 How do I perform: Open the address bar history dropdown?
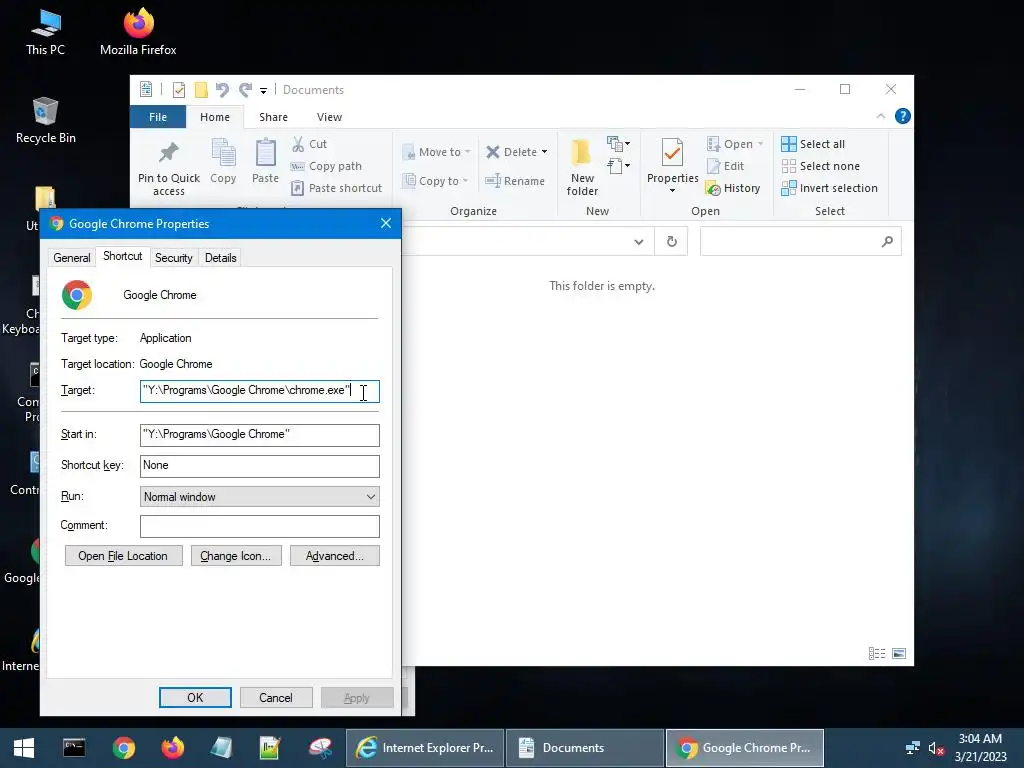click(639, 242)
